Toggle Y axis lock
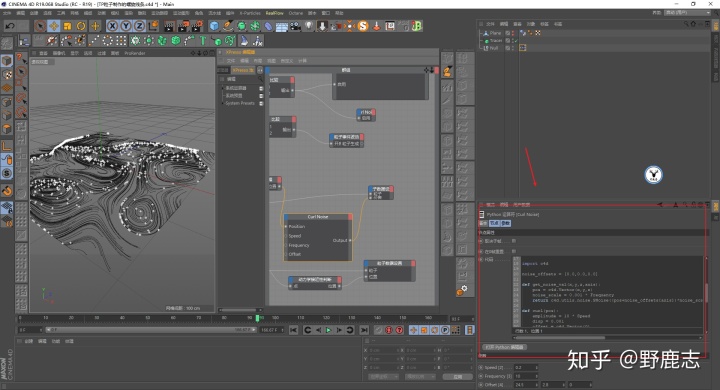 (126, 26)
